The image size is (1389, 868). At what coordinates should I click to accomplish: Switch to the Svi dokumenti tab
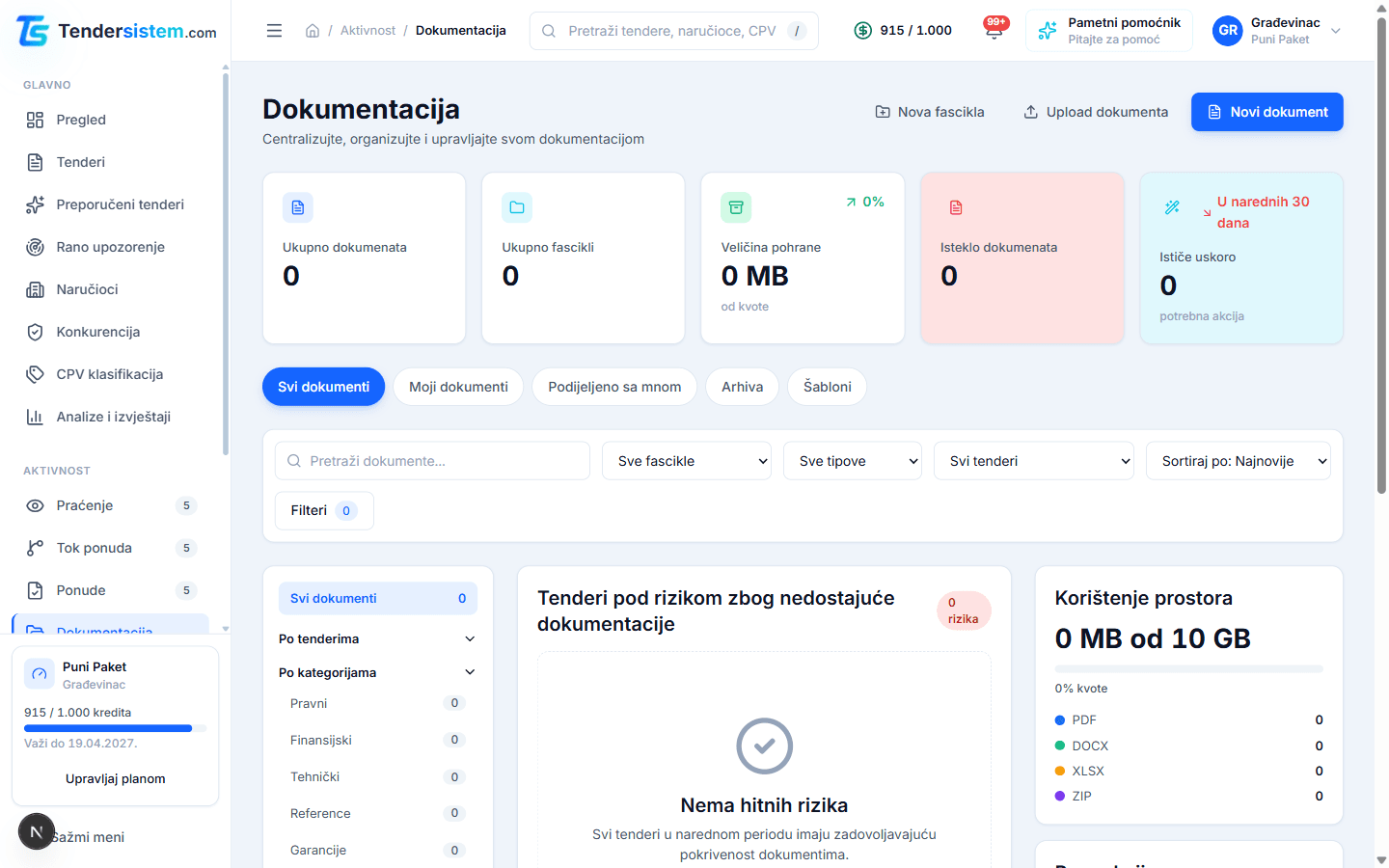point(323,387)
